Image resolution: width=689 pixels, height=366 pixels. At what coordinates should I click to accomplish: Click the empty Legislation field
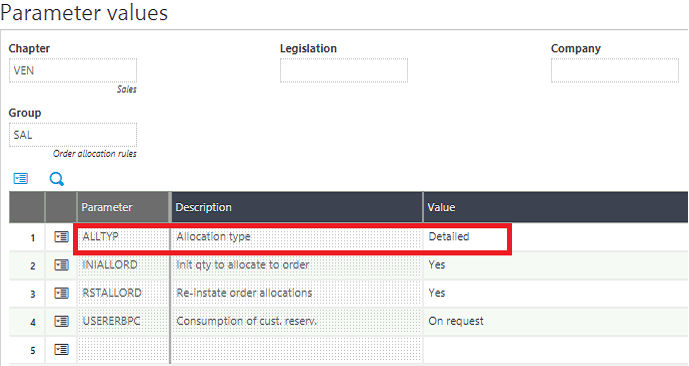click(x=344, y=70)
